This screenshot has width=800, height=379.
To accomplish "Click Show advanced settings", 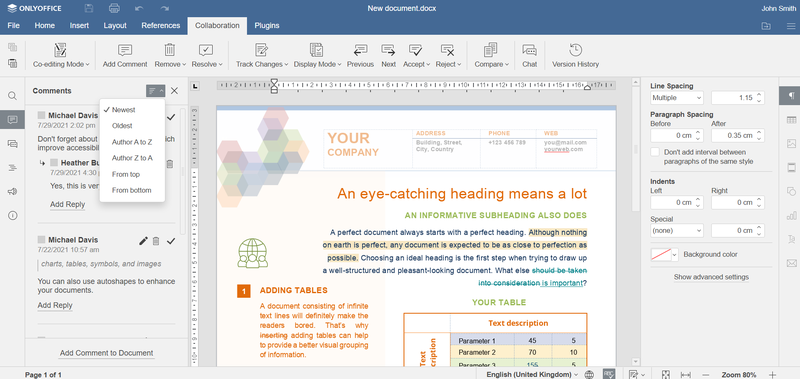I will tap(711, 277).
